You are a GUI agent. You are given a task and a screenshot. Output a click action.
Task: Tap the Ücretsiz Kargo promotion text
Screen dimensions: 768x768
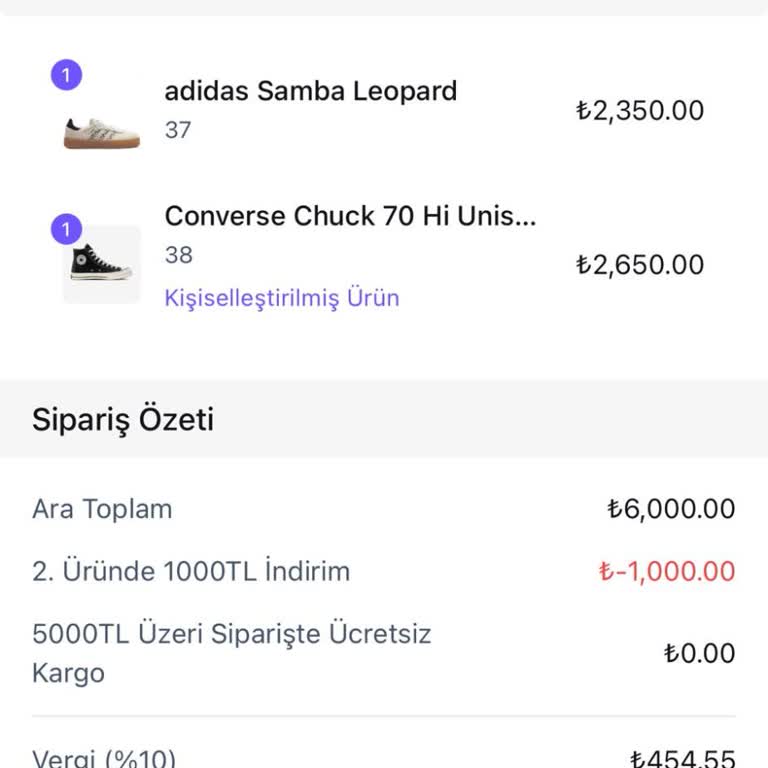pos(231,652)
